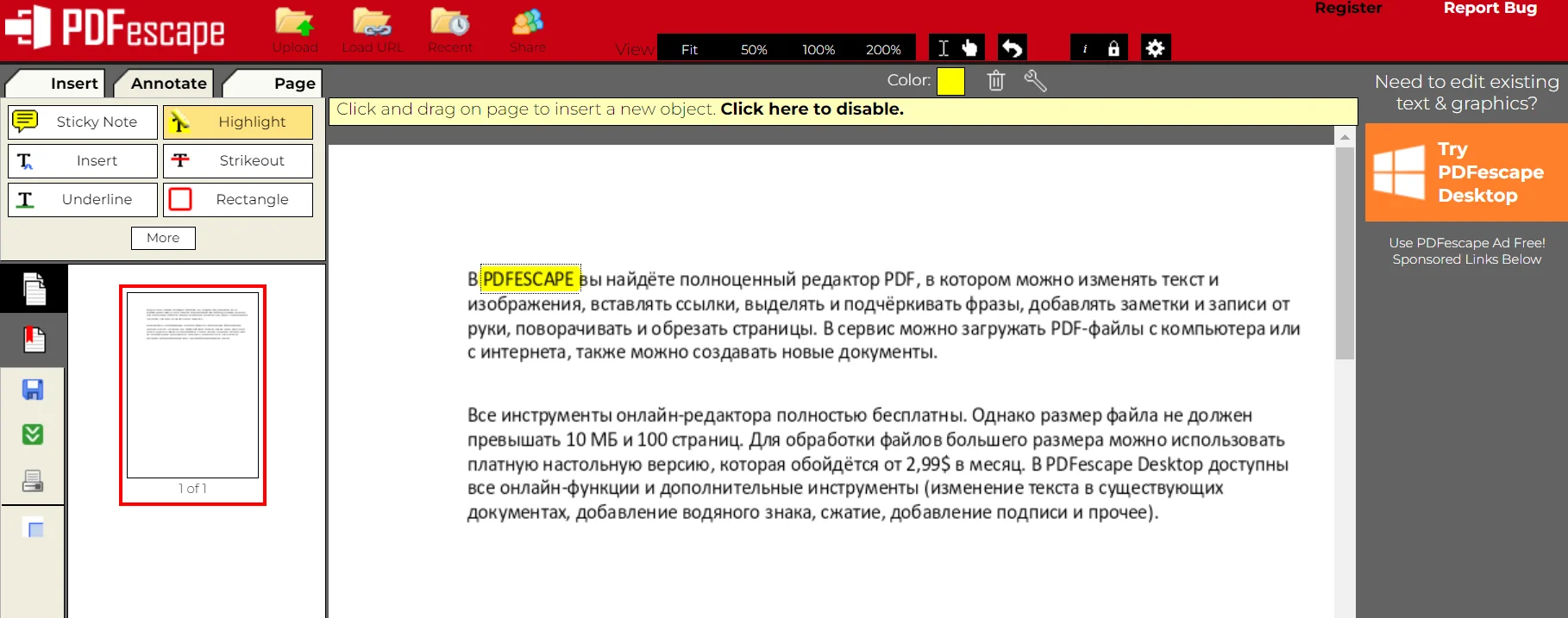The height and width of the screenshot is (618, 1568).
Task: Show bookmarks sidebar icon
Action: coord(34,340)
